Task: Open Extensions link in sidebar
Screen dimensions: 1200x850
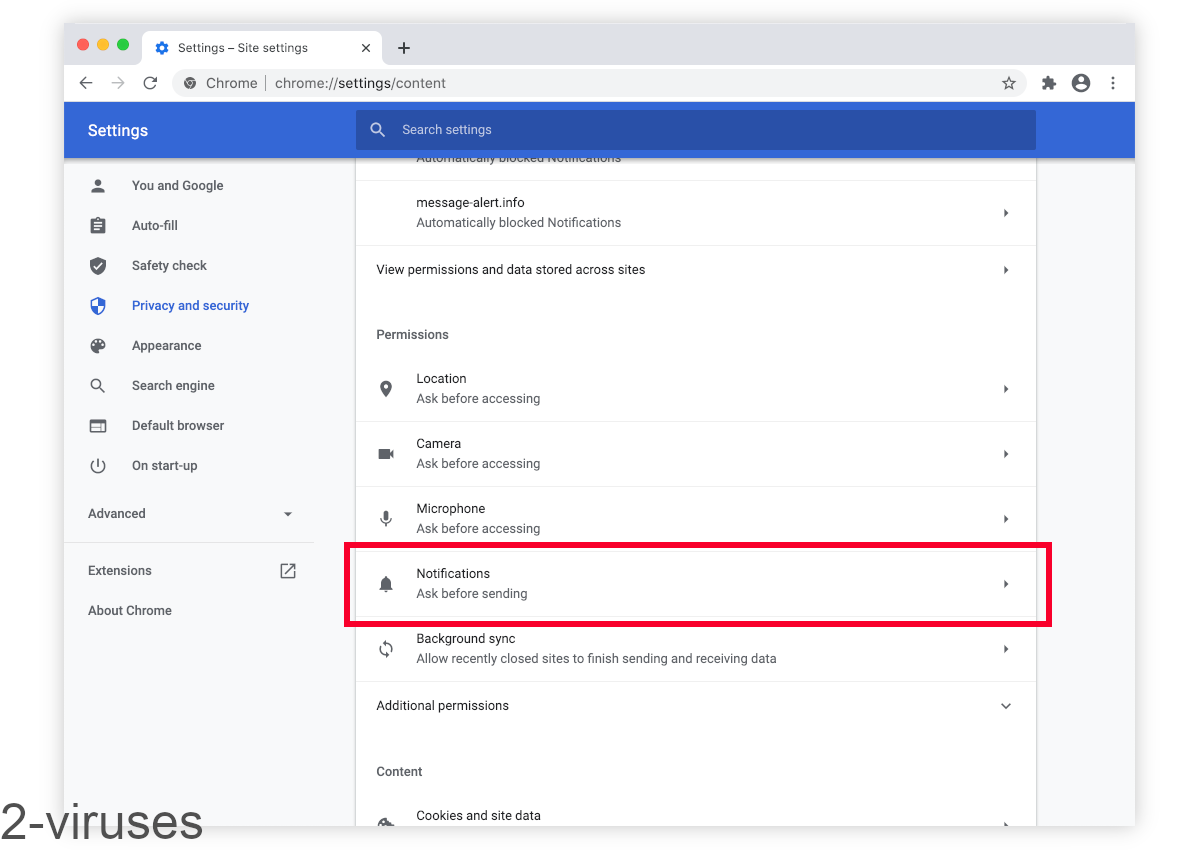Action: (120, 571)
